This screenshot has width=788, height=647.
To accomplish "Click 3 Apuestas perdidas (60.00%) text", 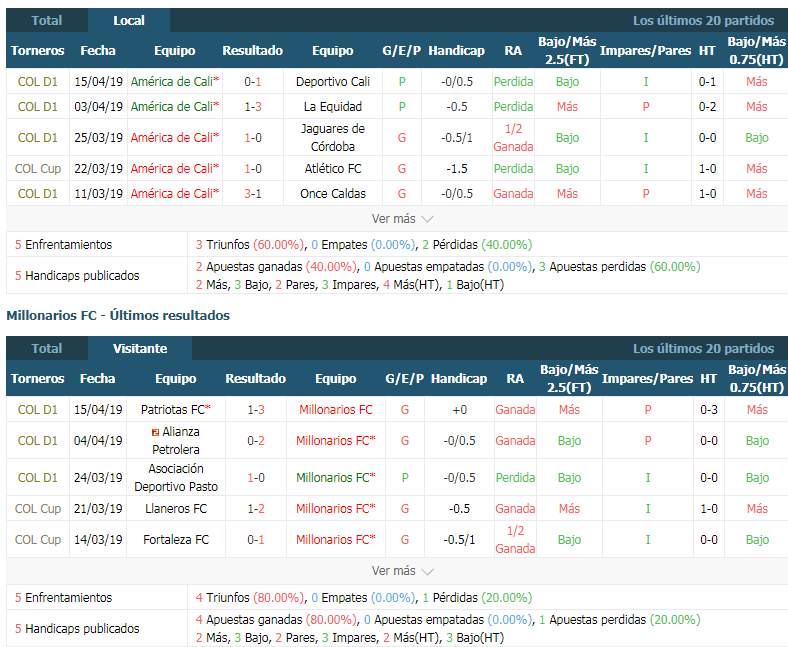I will tap(620, 266).
